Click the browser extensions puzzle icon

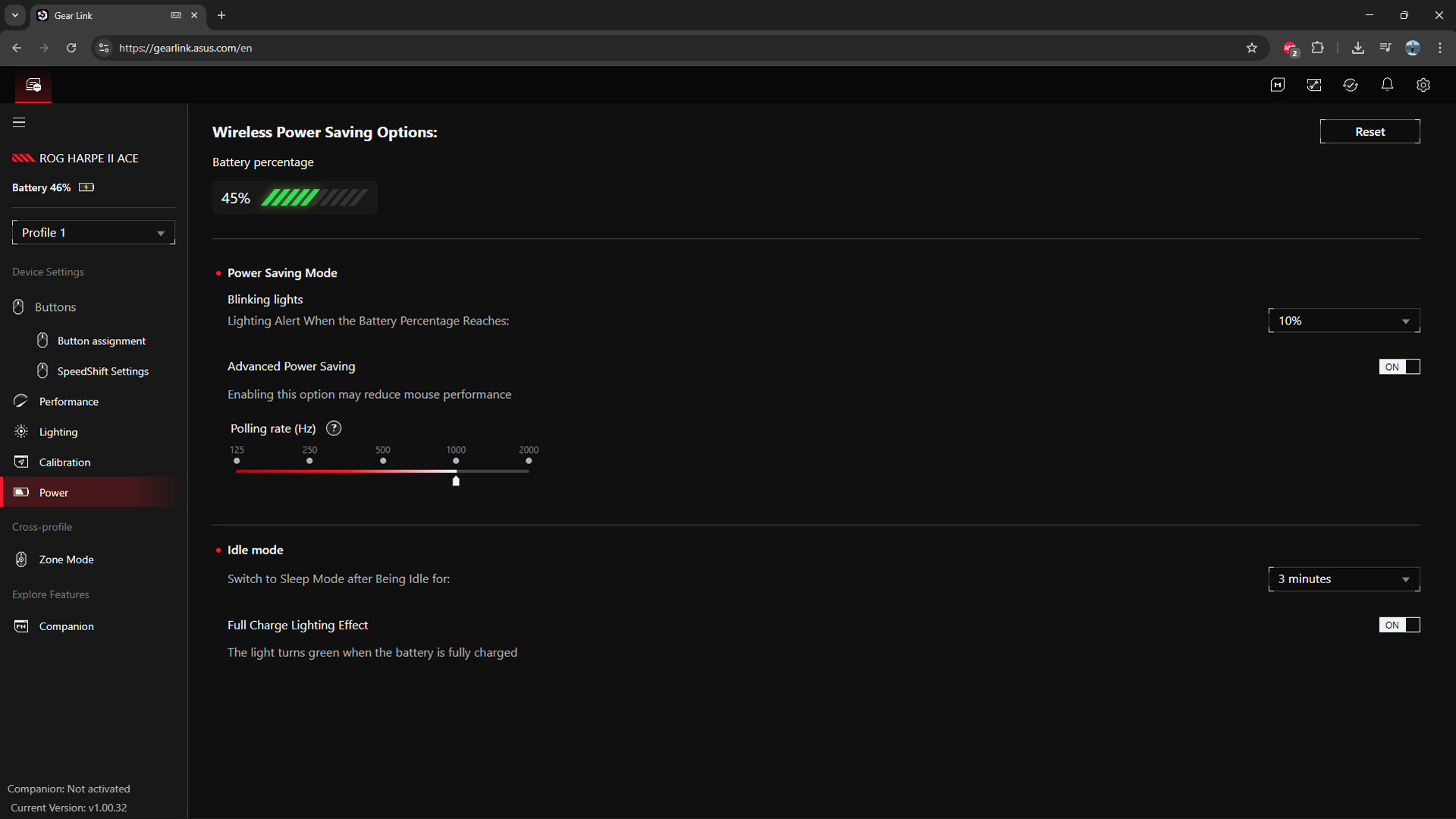point(1318,48)
